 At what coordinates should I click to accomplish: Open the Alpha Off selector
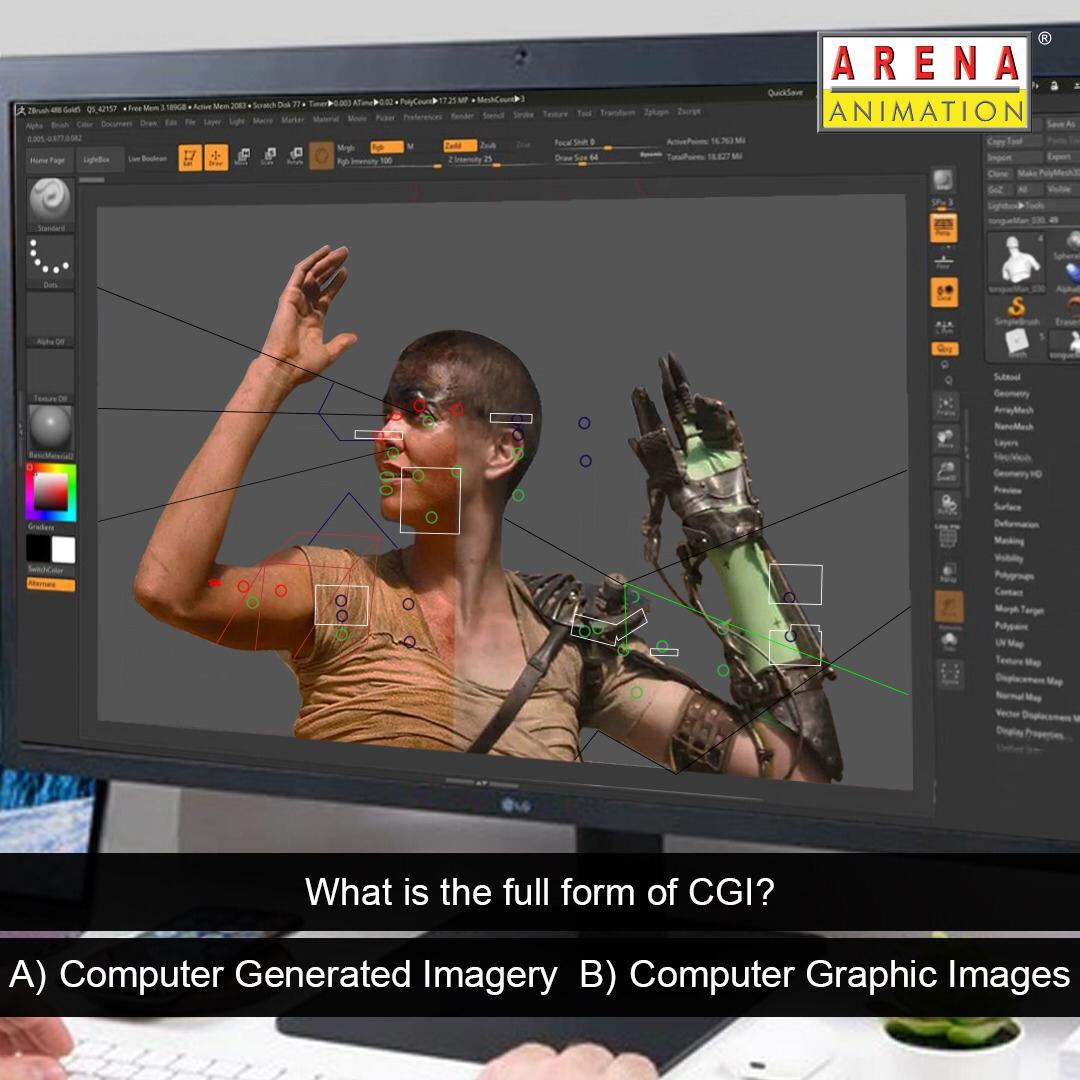pyautogui.click(x=50, y=320)
